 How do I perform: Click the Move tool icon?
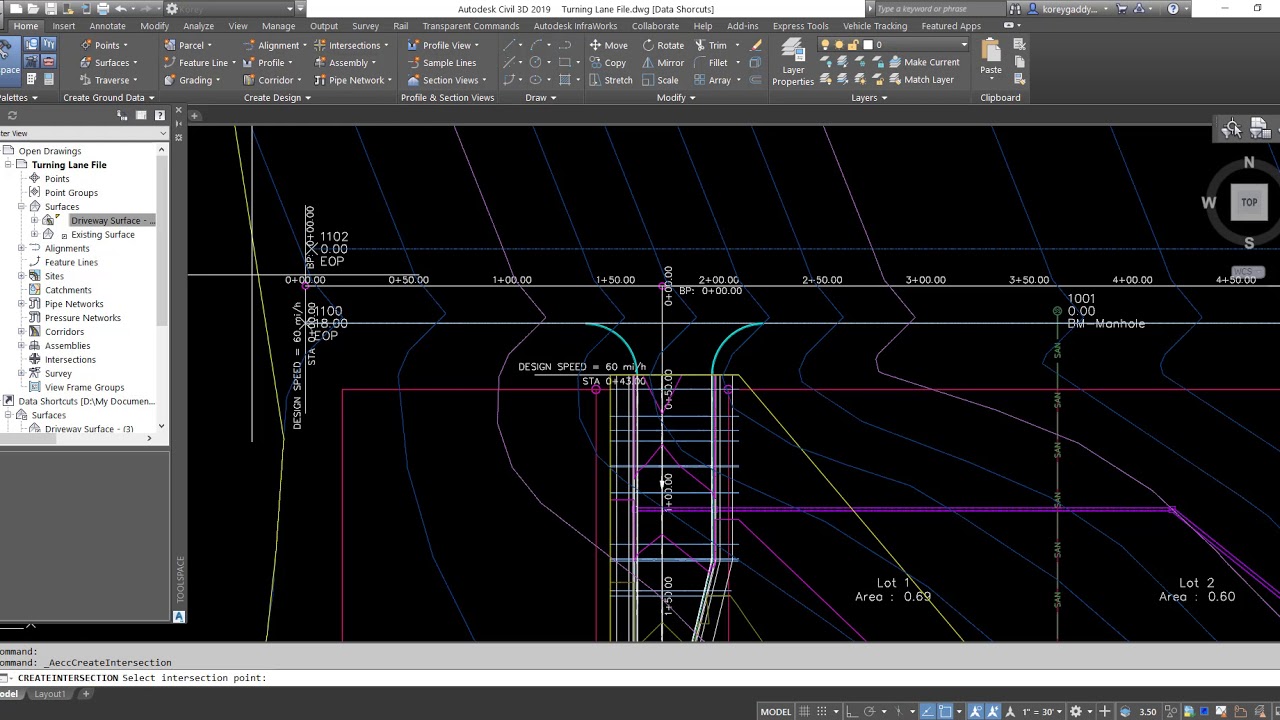tap(595, 45)
